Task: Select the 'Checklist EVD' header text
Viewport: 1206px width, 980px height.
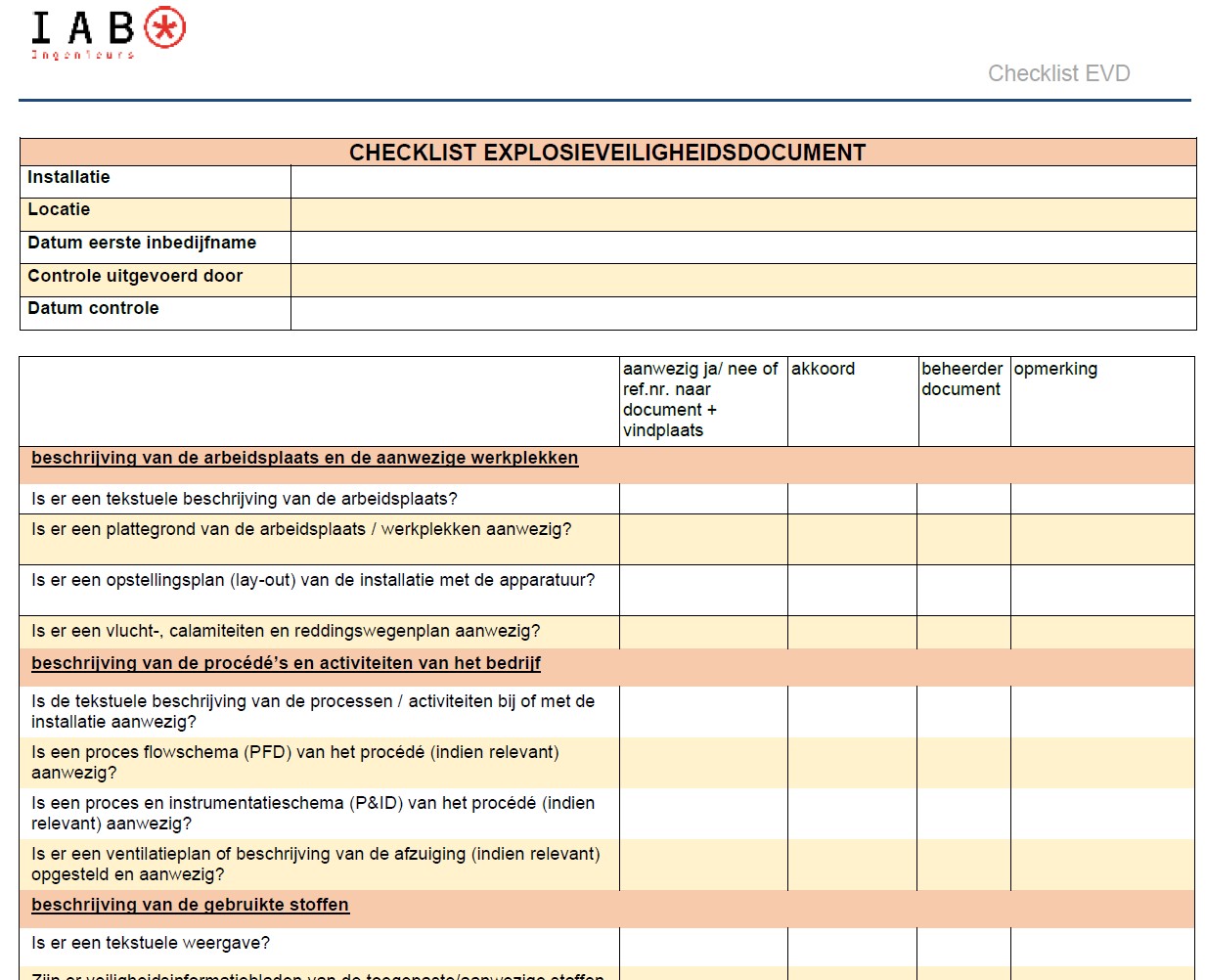Action: [x=1059, y=72]
